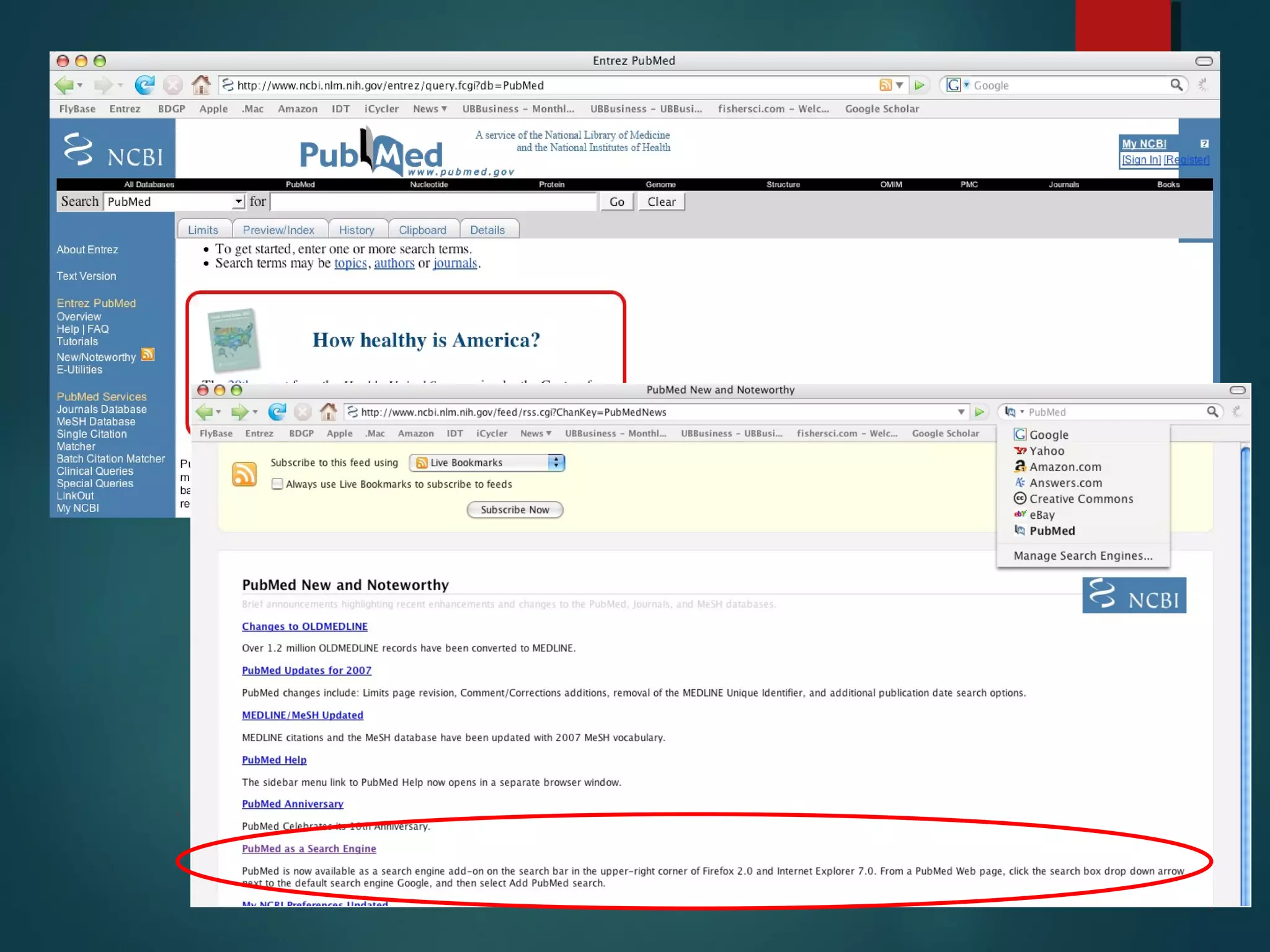Click the orange RSS icon beside New/Noteworthy

pos(148,355)
